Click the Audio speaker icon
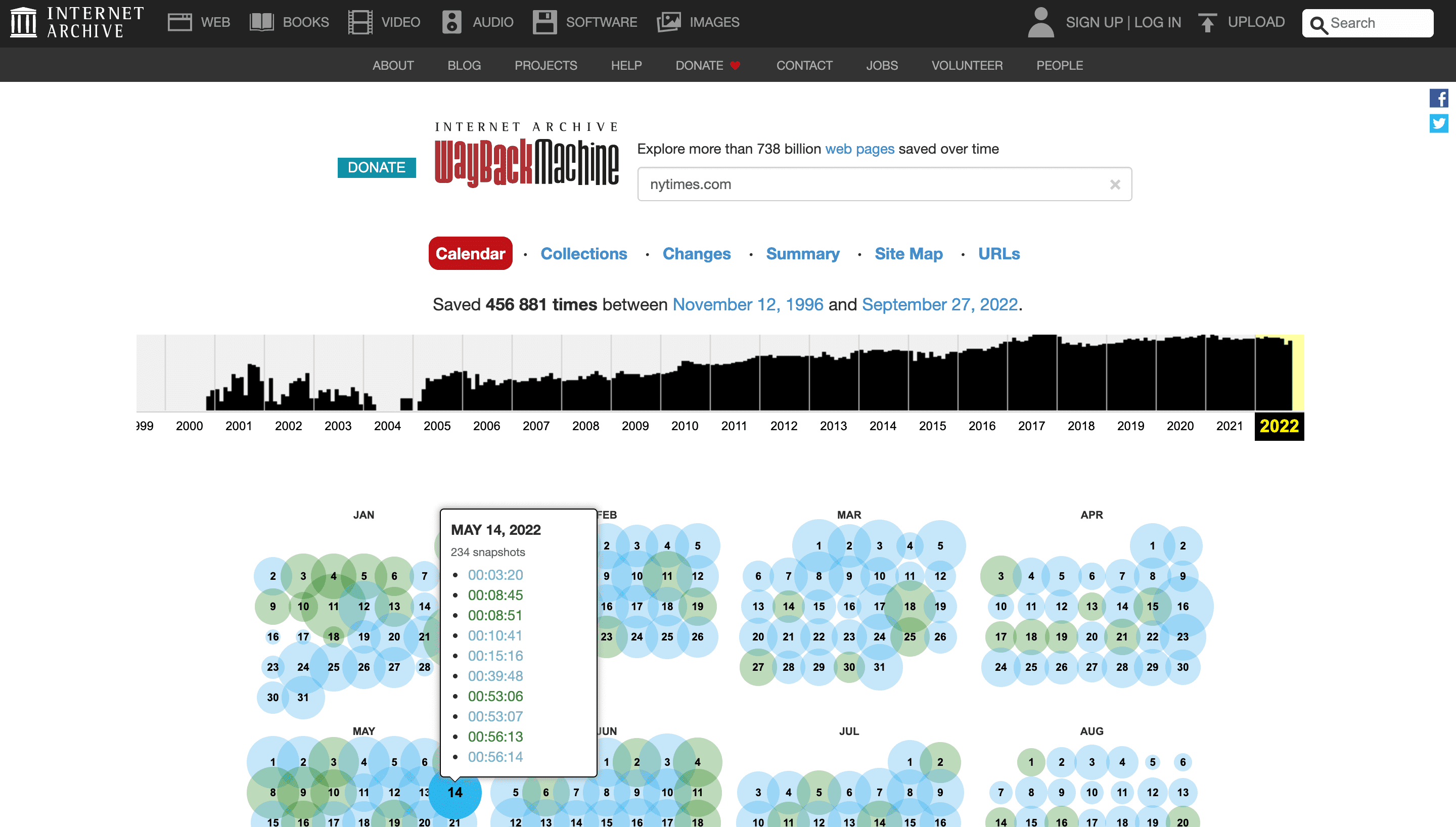The image size is (1456, 827). [451, 22]
